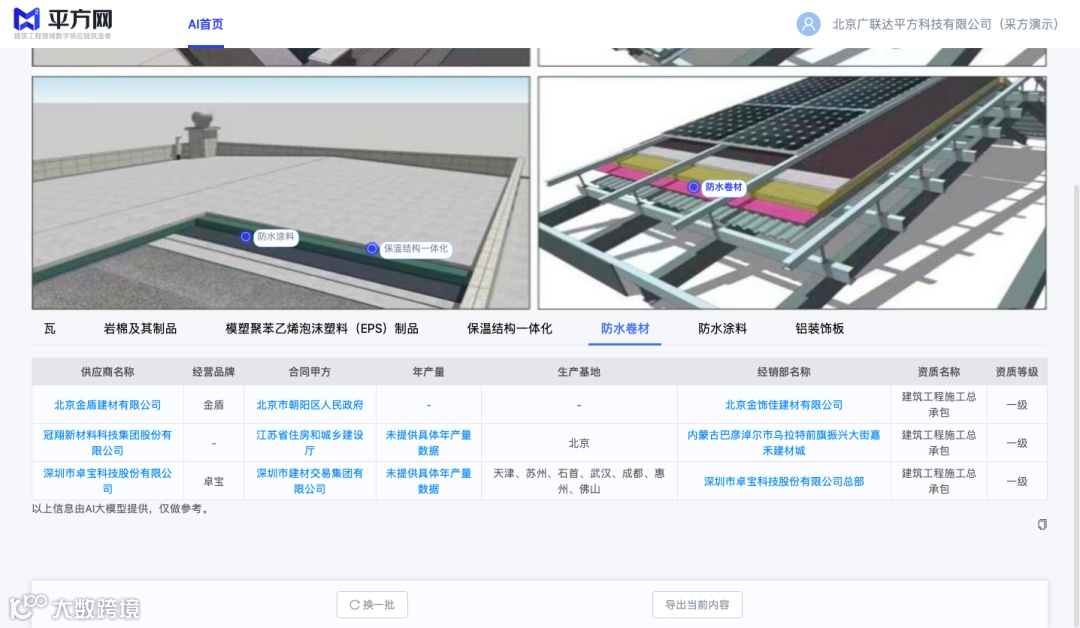Switch to the 模塑聚苯乙烯泡沫塑料（EPS）制品 tab
The width and height of the screenshot is (1080, 628).
(322, 328)
